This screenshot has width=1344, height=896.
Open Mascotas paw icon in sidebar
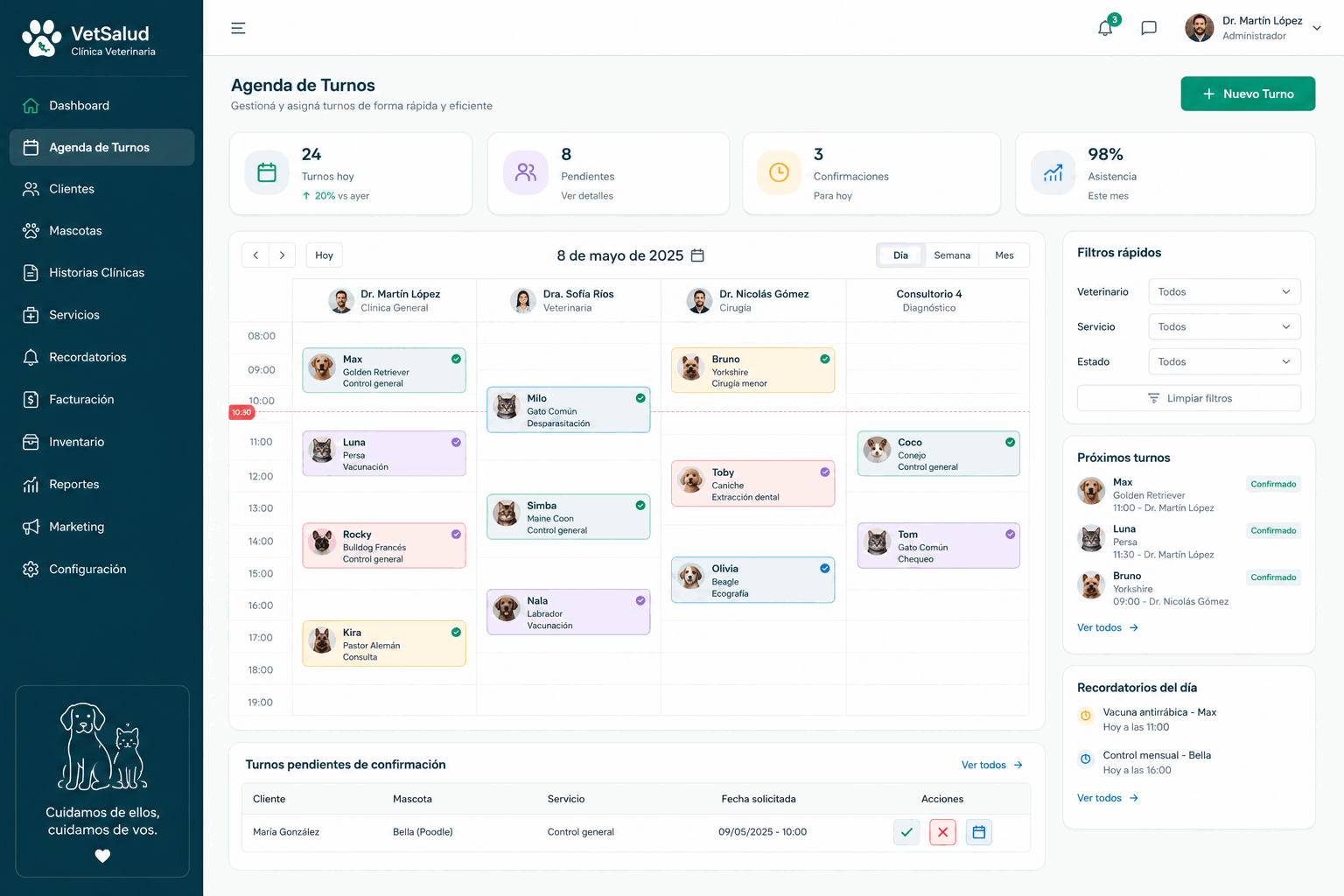31,231
